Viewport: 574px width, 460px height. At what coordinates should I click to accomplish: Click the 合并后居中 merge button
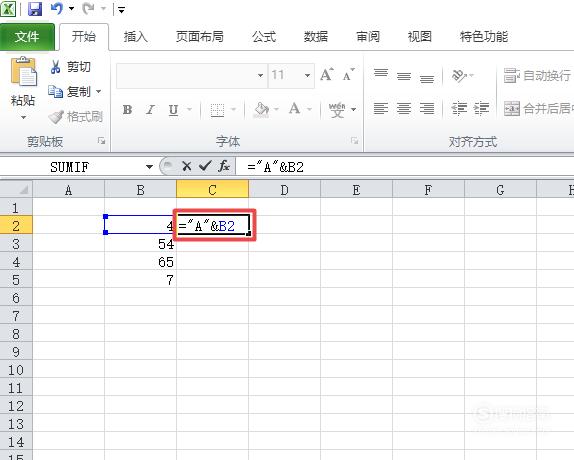click(x=538, y=109)
